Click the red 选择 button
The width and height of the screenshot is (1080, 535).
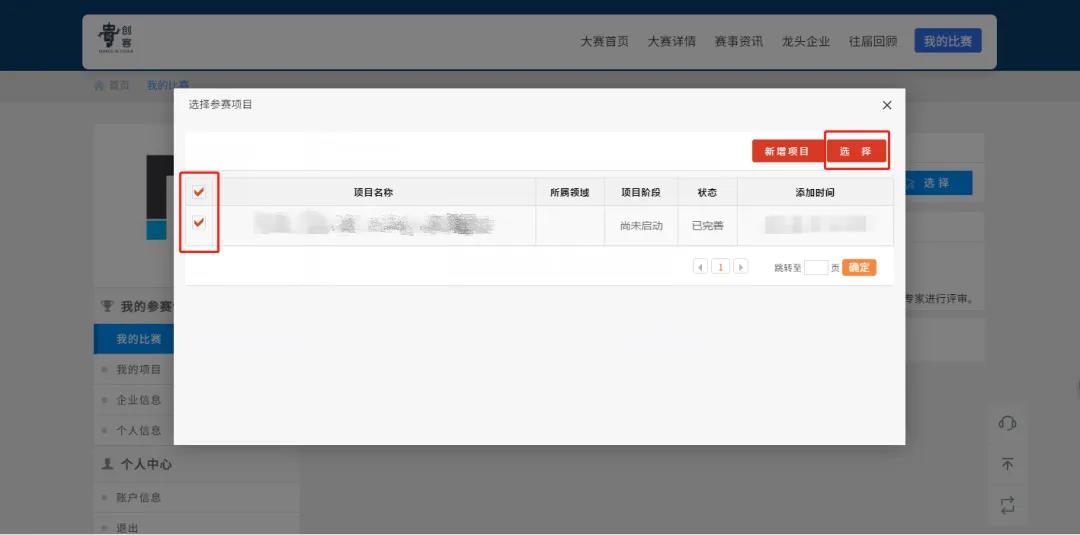tap(856, 151)
